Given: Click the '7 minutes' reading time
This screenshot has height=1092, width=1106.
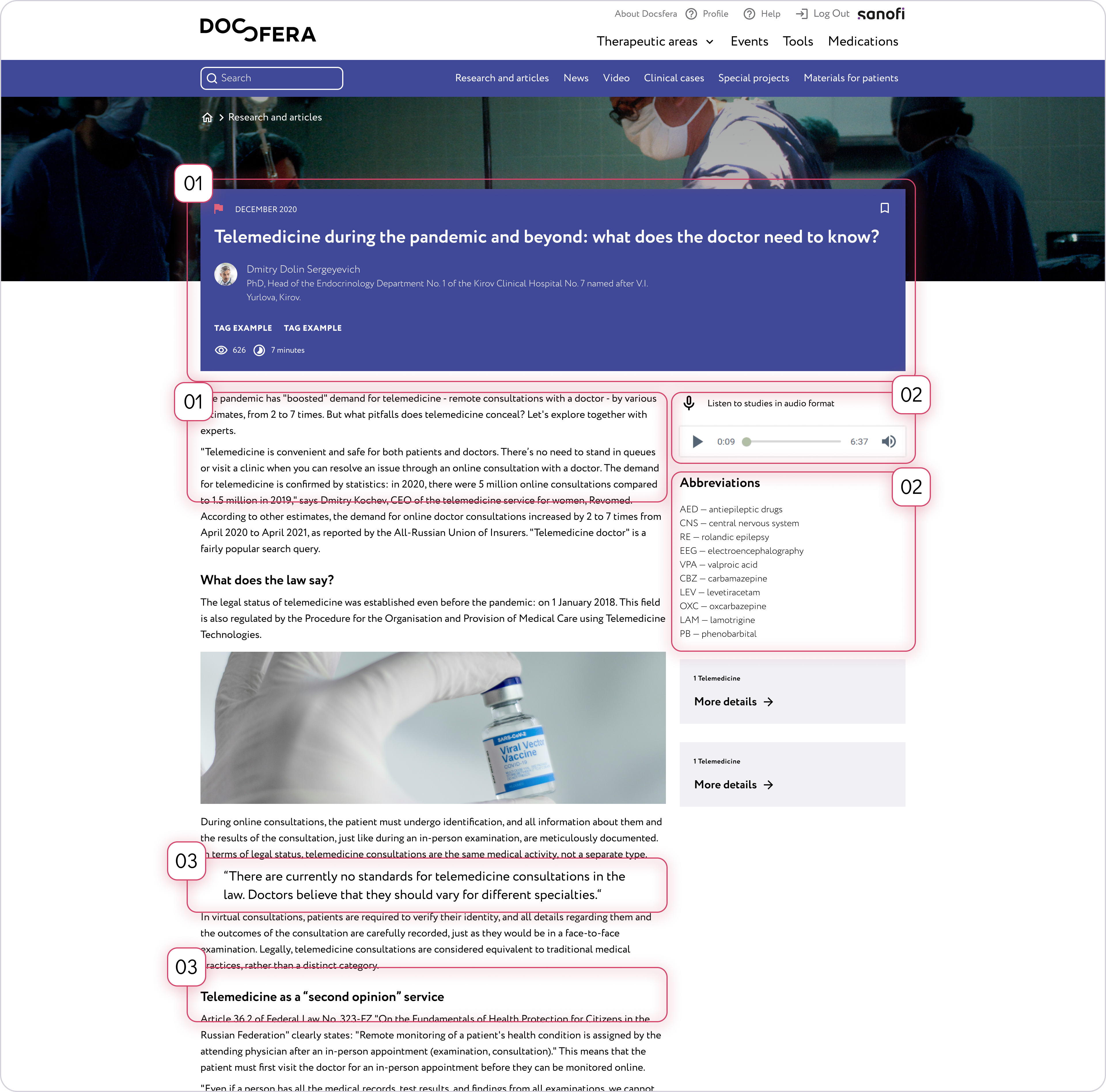Looking at the screenshot, I should coord(287,350).
